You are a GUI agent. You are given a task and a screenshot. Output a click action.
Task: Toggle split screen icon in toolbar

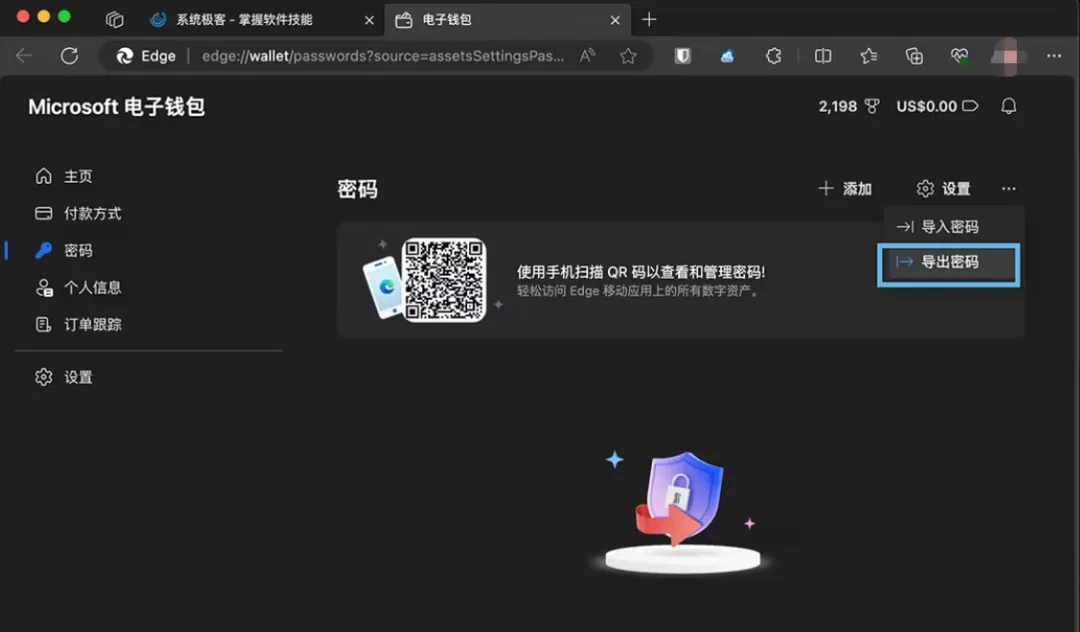click(x=823, y=56)
